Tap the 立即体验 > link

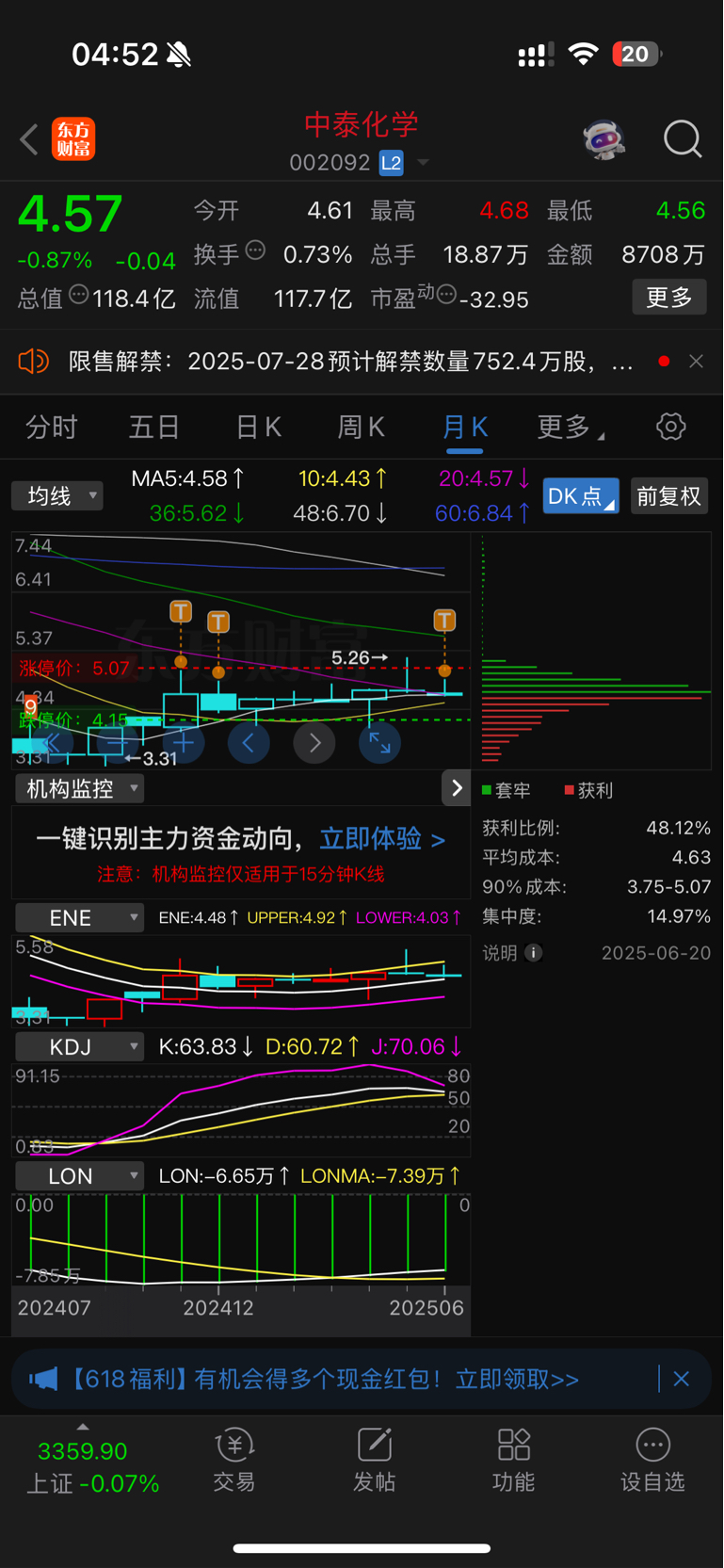[382, 839]
